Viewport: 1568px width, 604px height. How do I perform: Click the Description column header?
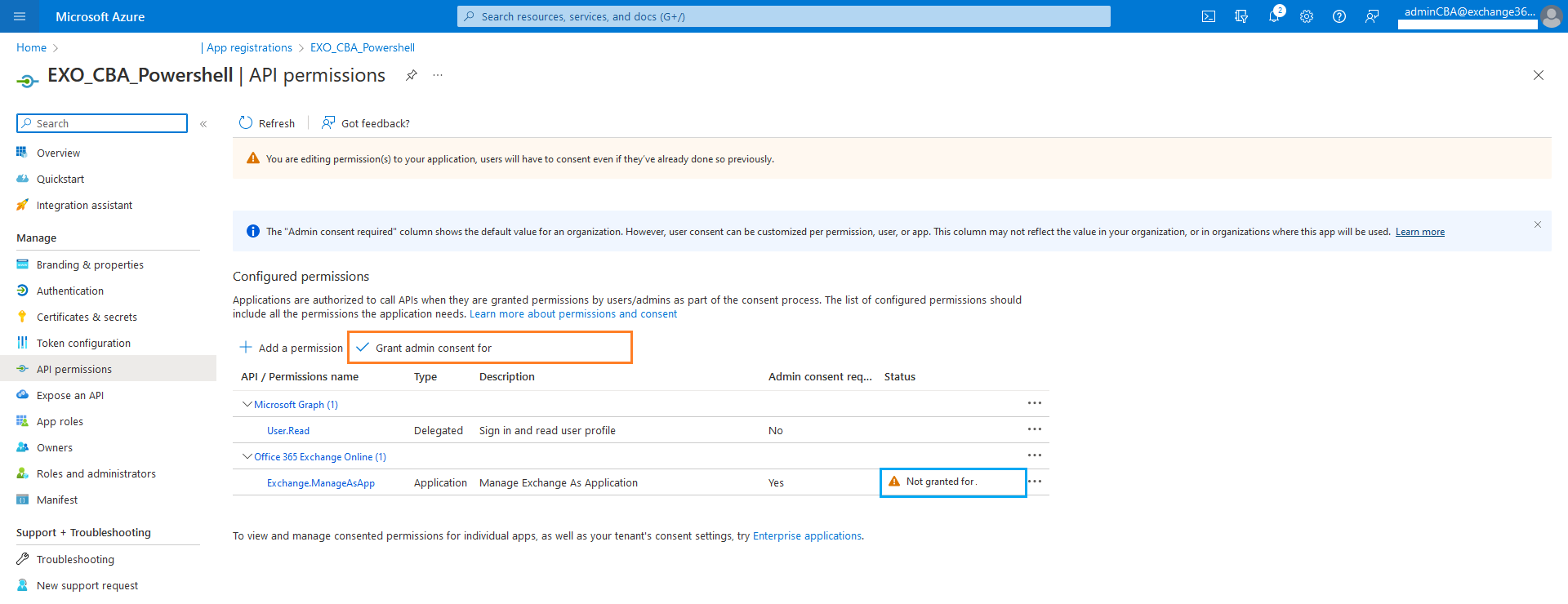click(507, 376)
